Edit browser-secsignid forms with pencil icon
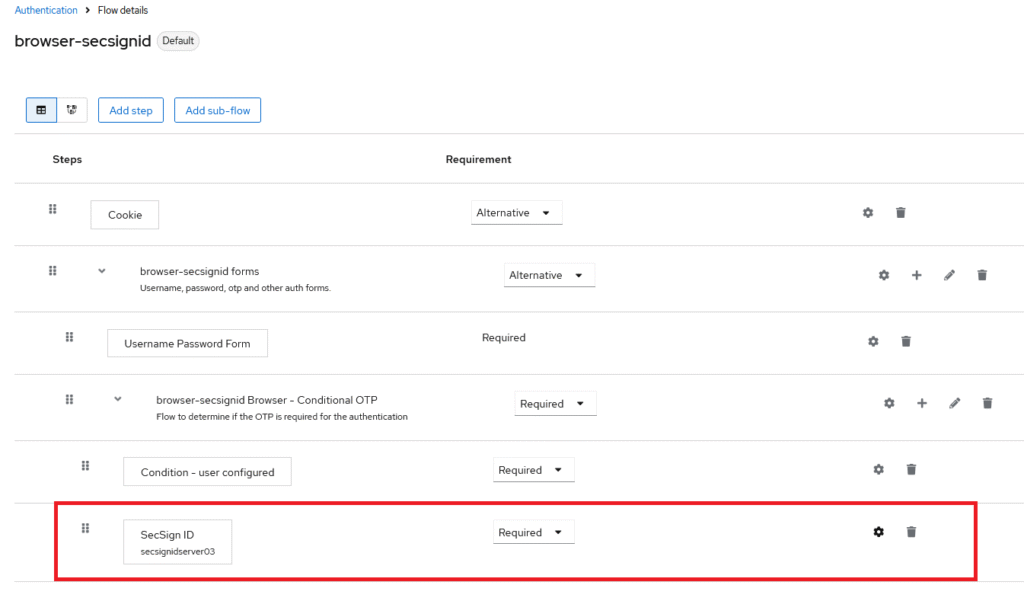Image resolution: width=1024 pixels, height=601 pixels. [x=949, y=275]
